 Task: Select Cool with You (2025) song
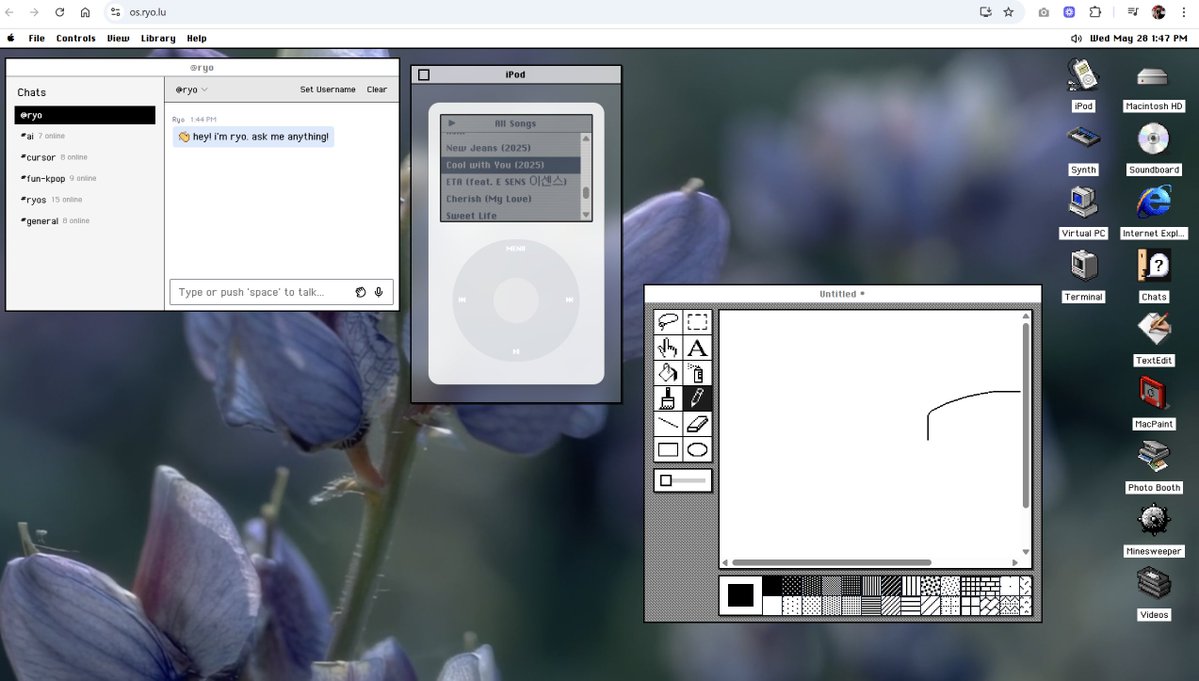pos(511,164)
